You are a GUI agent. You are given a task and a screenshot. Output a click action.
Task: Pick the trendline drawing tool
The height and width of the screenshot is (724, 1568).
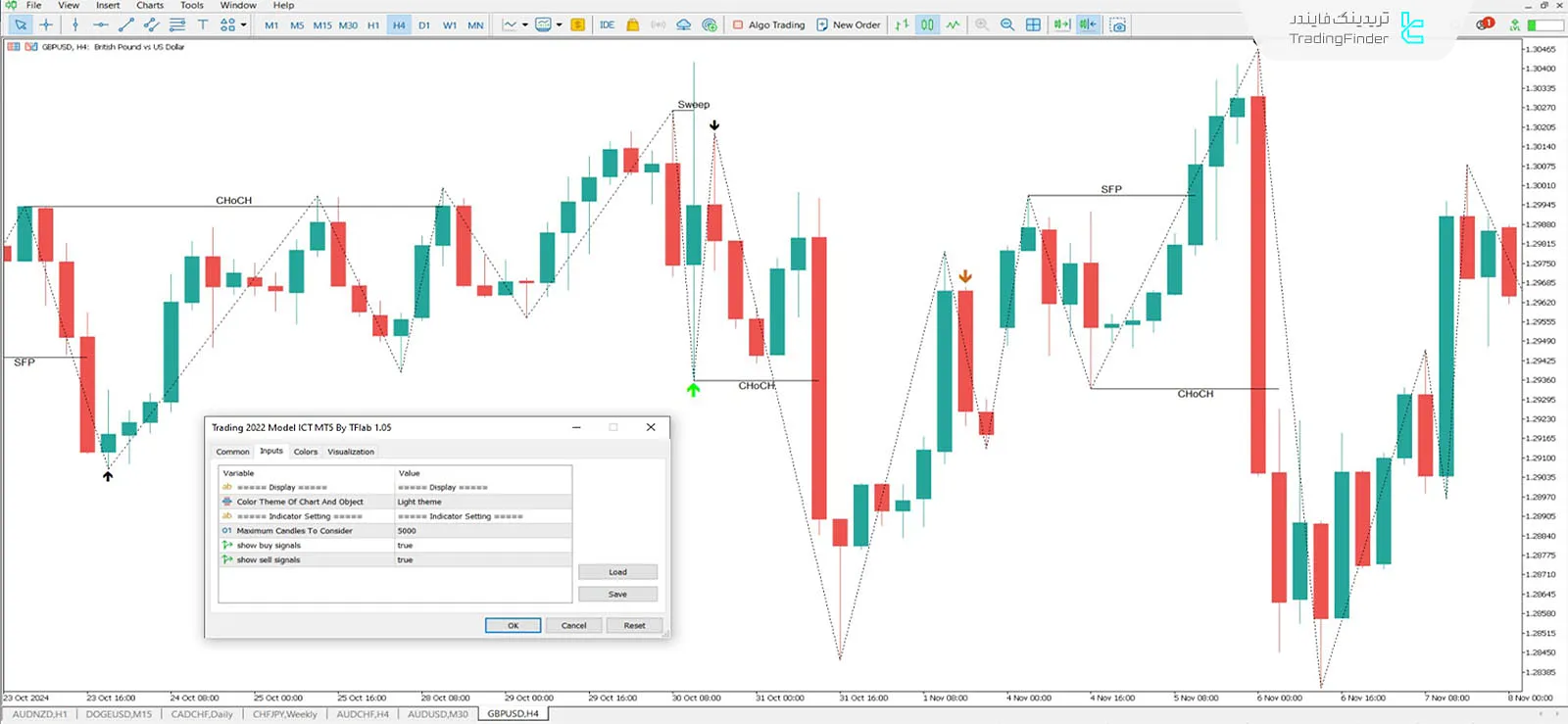tap(125, 24)
